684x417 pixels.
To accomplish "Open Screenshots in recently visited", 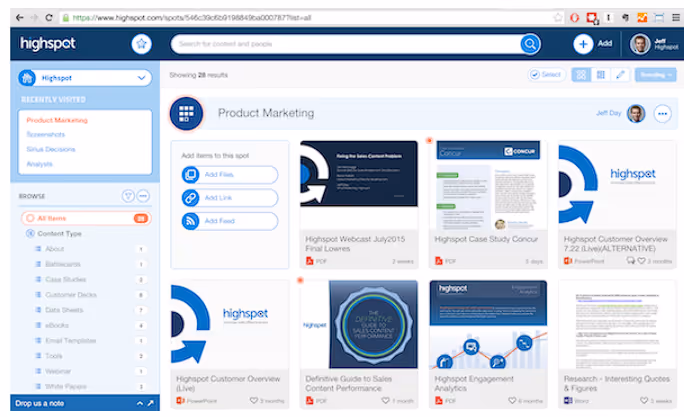I will point(46,134).
